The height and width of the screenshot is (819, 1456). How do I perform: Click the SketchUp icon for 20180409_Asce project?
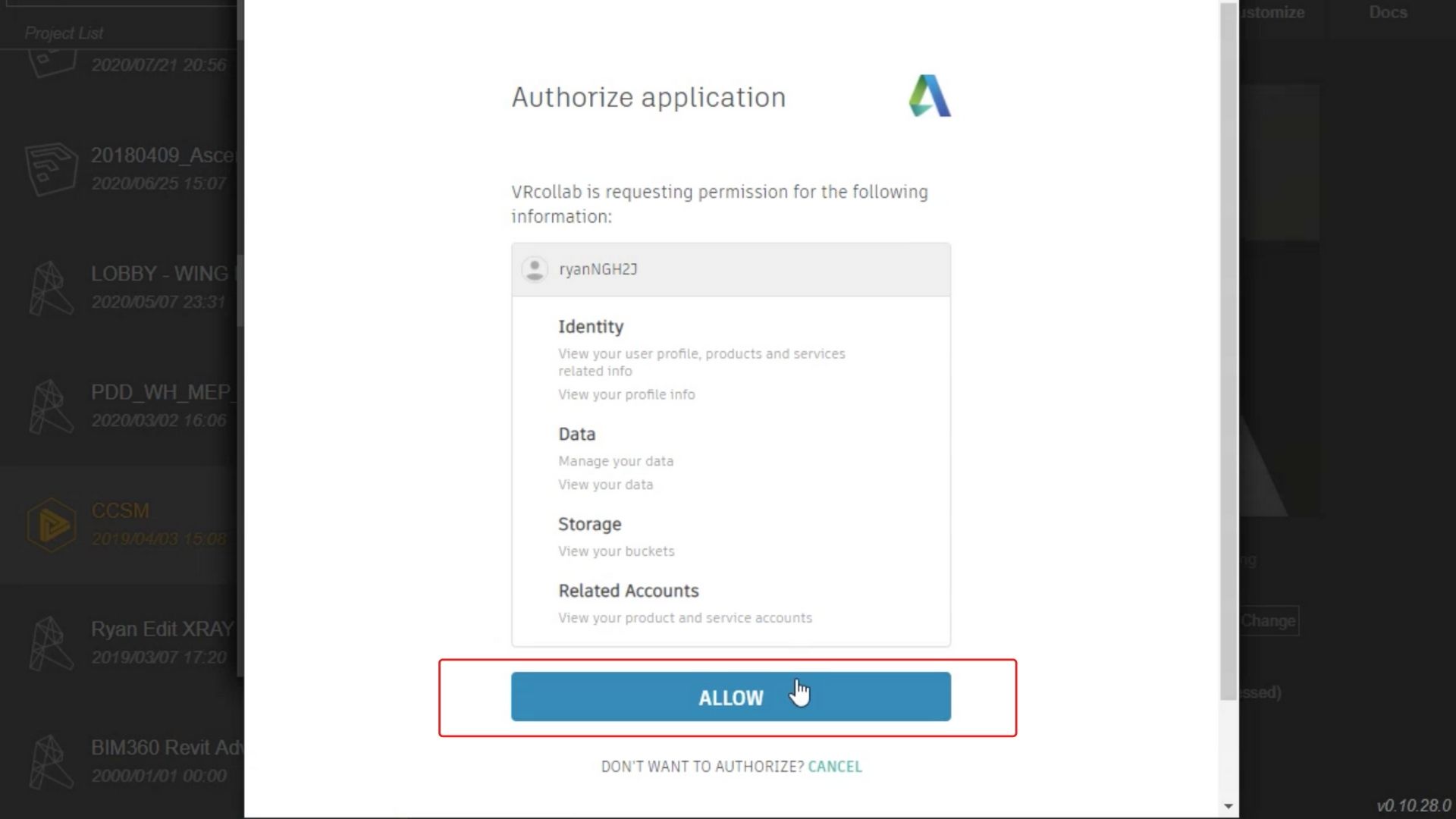pyautogui.click(x=52, y=168)
